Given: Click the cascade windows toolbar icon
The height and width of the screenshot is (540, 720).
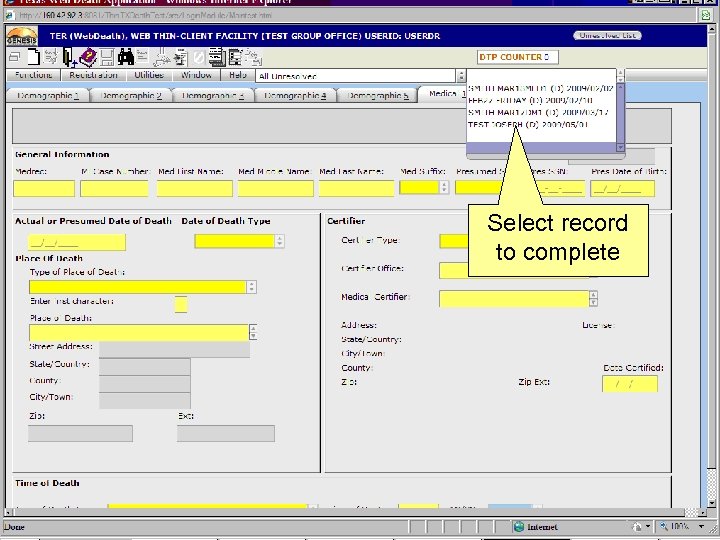Looking at the screenshot, I should [15, 57].
